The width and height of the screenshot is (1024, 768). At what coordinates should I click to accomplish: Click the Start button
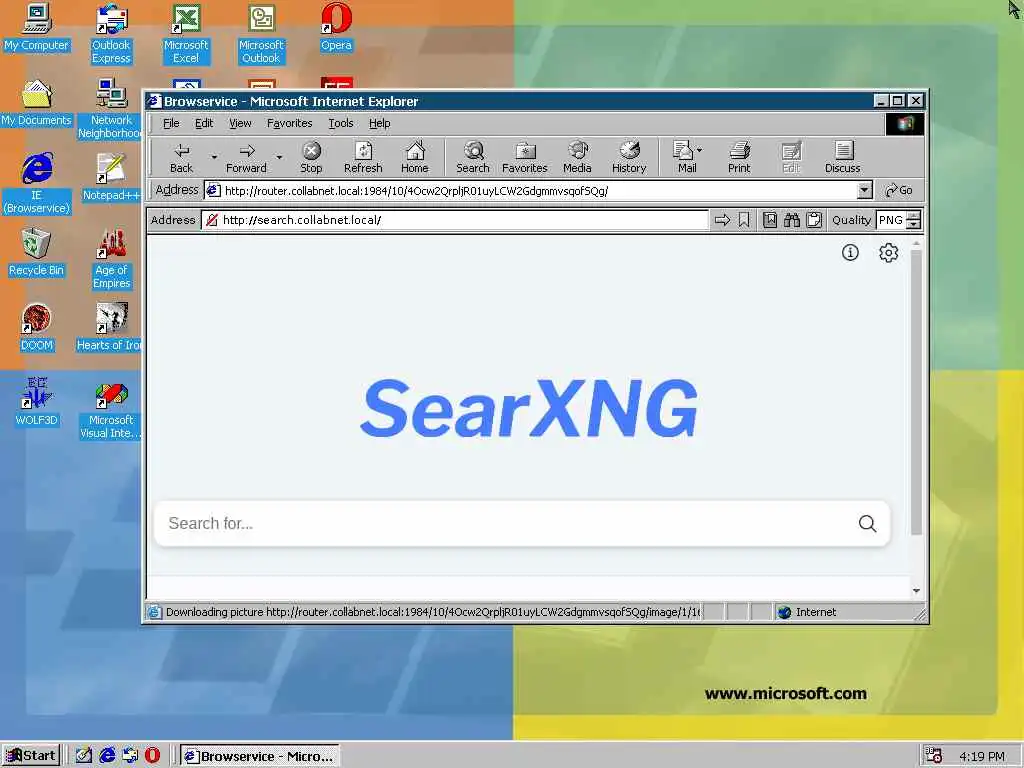[x=31, y=756]
